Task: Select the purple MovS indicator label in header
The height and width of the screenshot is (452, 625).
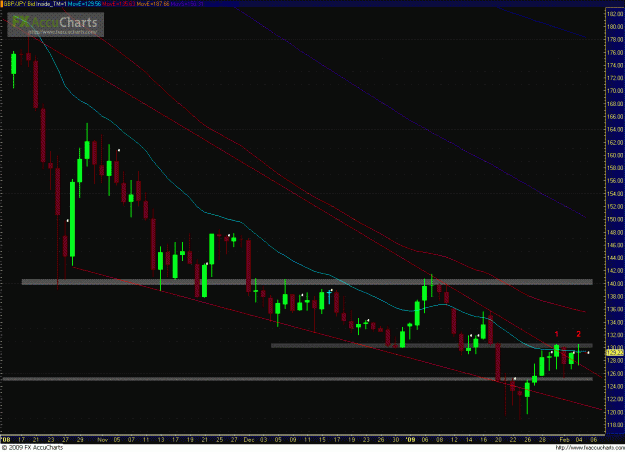Action: (x=187, y=4)
